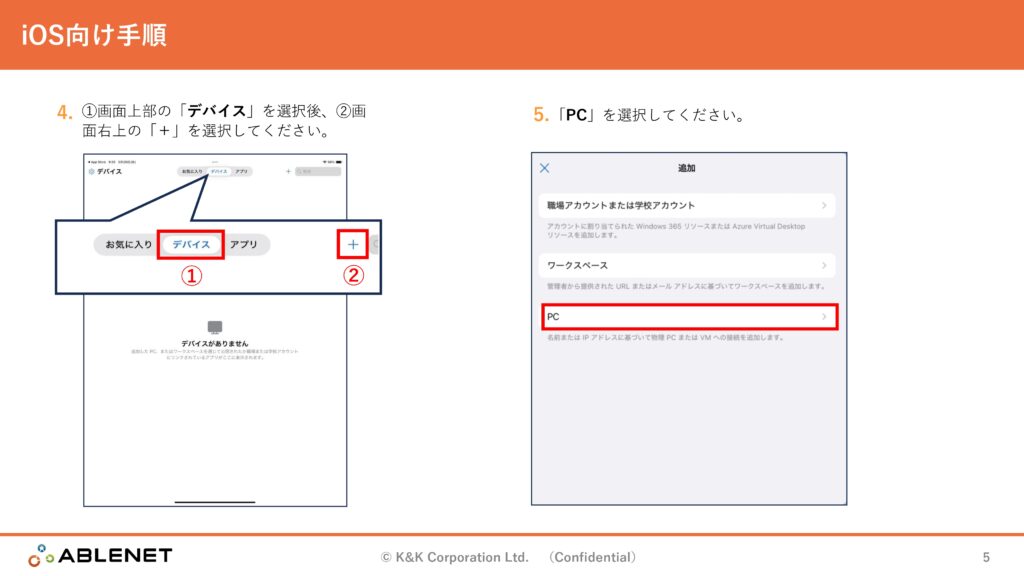This screenshot has height=576, width=1024.
Task: Choose the 職場アカウントまたは学校アカウント option
Action: [x=620, y=206]
